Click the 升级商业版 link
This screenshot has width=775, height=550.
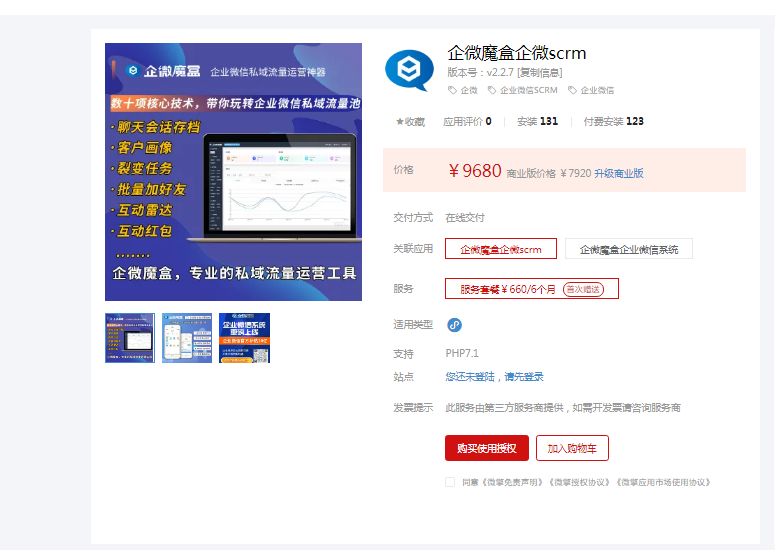point(618,173)
